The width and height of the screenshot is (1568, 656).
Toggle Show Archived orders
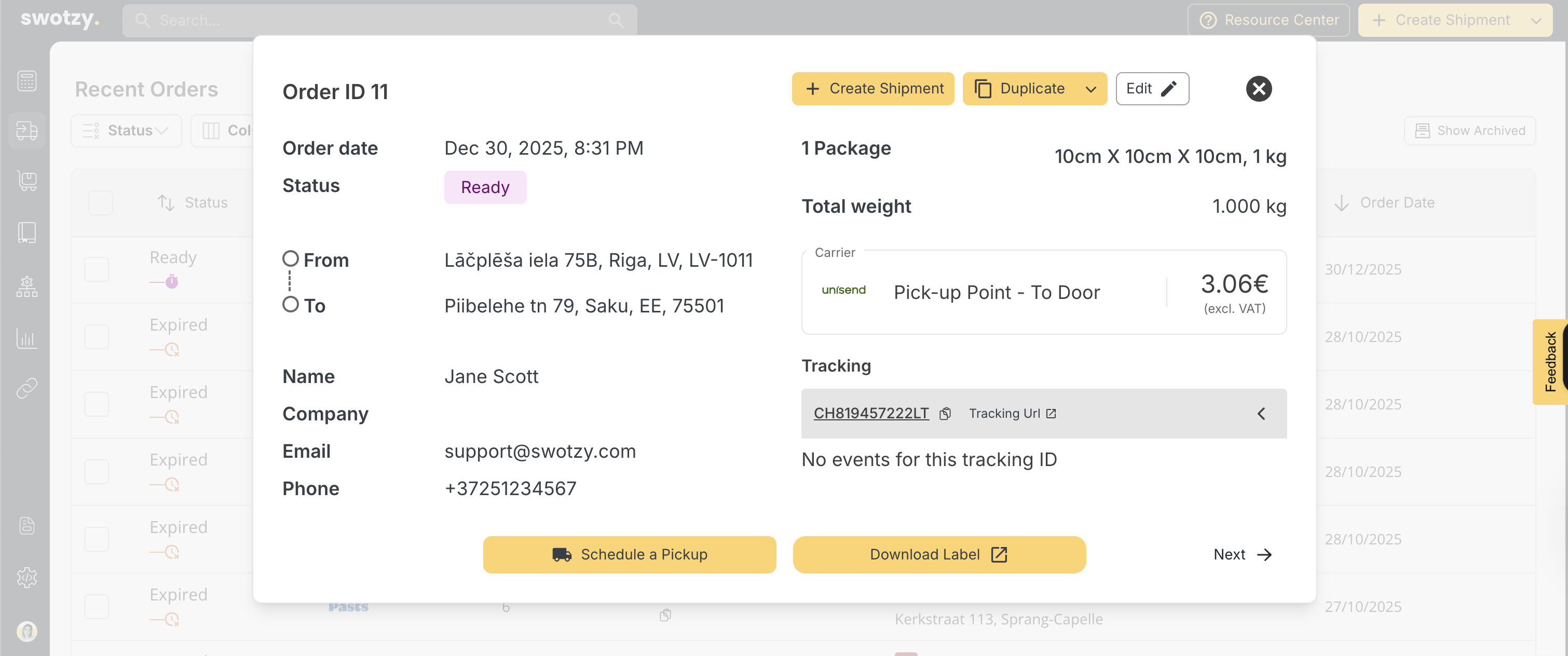coord(1469,130)
